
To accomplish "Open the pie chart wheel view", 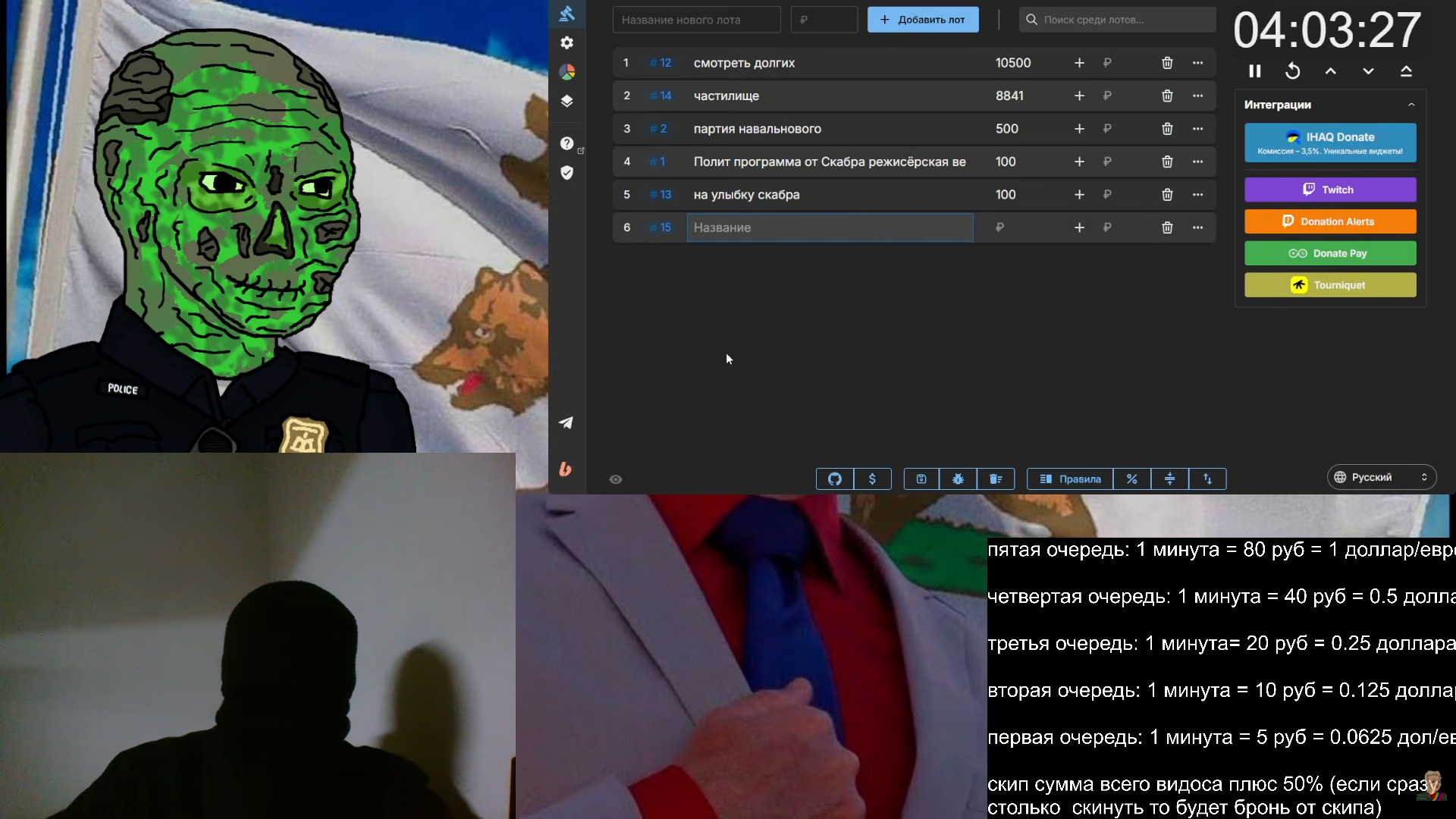I will [x=566, y=72].
